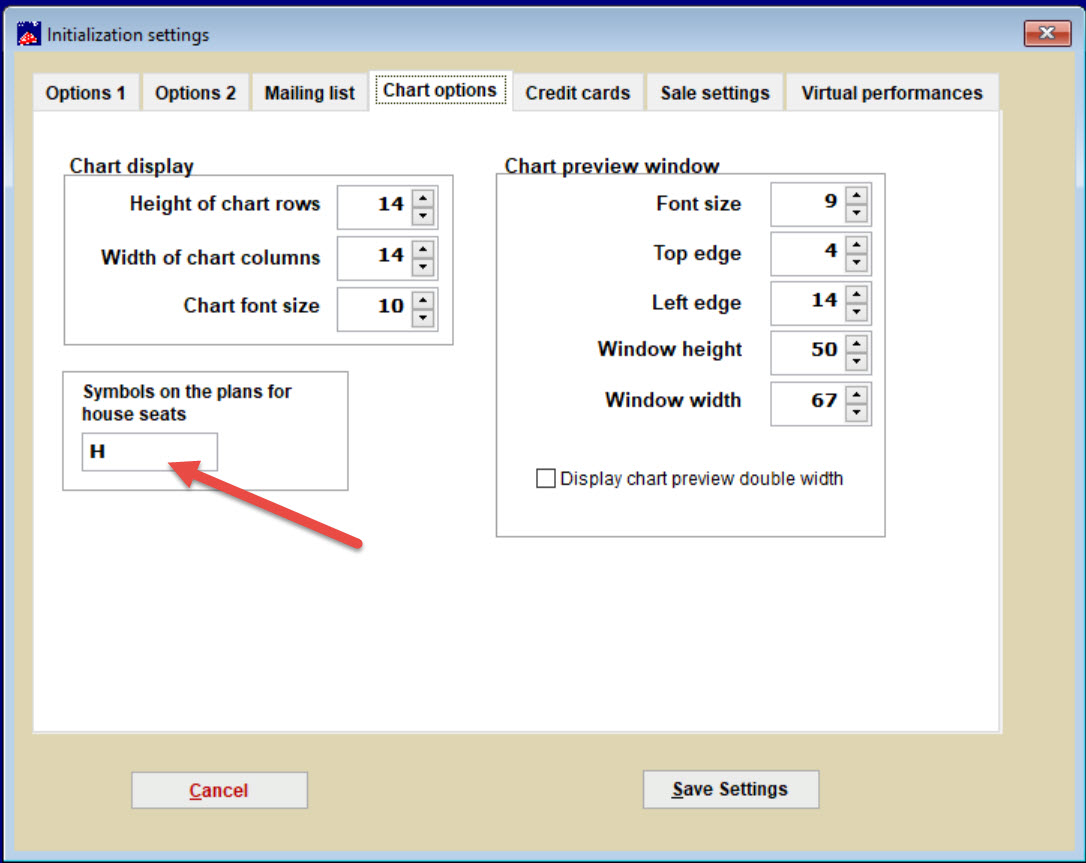Click the Window width number field
1086x863 pixels.
click(806, 402)
